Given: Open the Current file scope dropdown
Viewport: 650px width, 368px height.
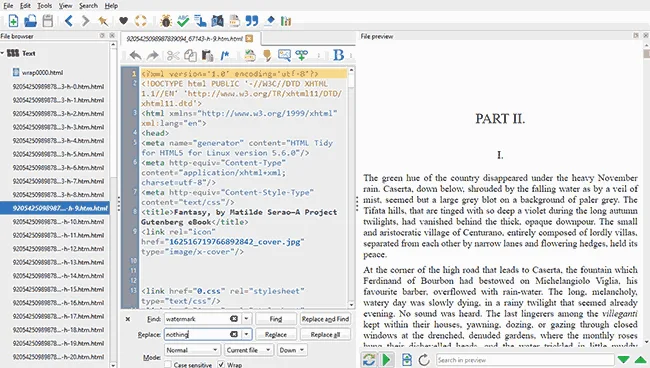Looking at the screenshot, I should coord(248,350).
